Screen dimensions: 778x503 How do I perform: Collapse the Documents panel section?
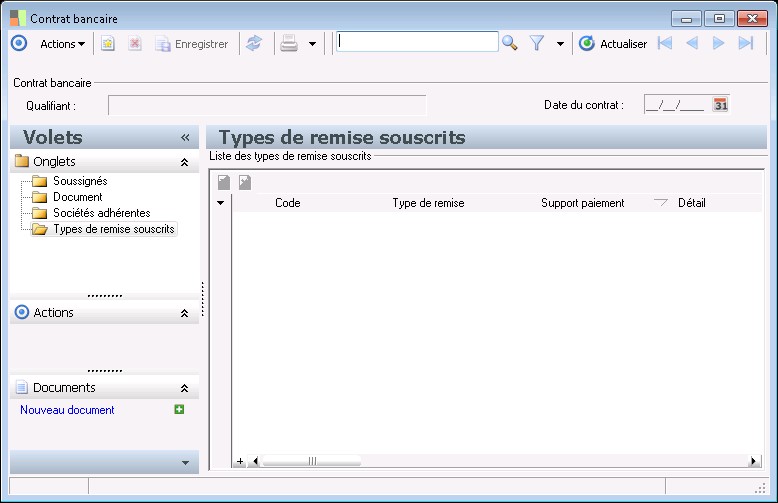click(x=185, y=388)
